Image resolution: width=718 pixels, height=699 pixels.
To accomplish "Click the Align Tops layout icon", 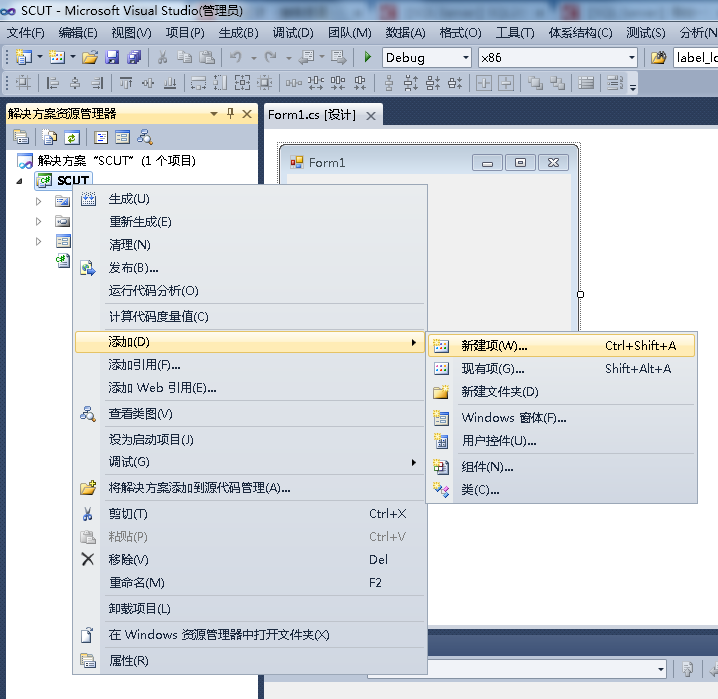I will [126, 83].
